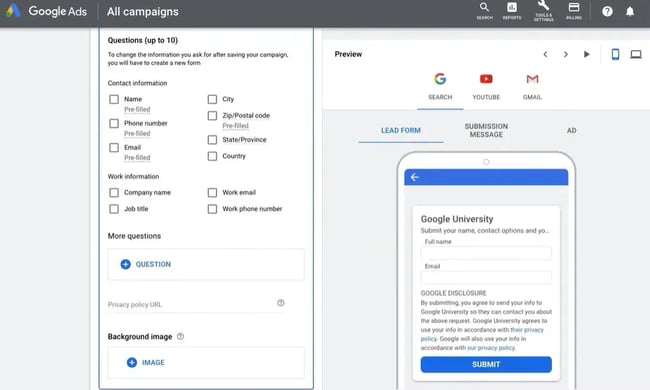Click the 'More questions' heading
Image resolution: width=650 pixels, height=390 pixels.
click(x=134, y=236)
